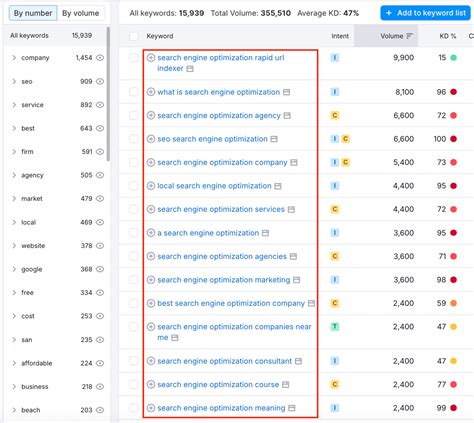Click the Transactional intent badge for 'companies near me'

pos(335,327)
